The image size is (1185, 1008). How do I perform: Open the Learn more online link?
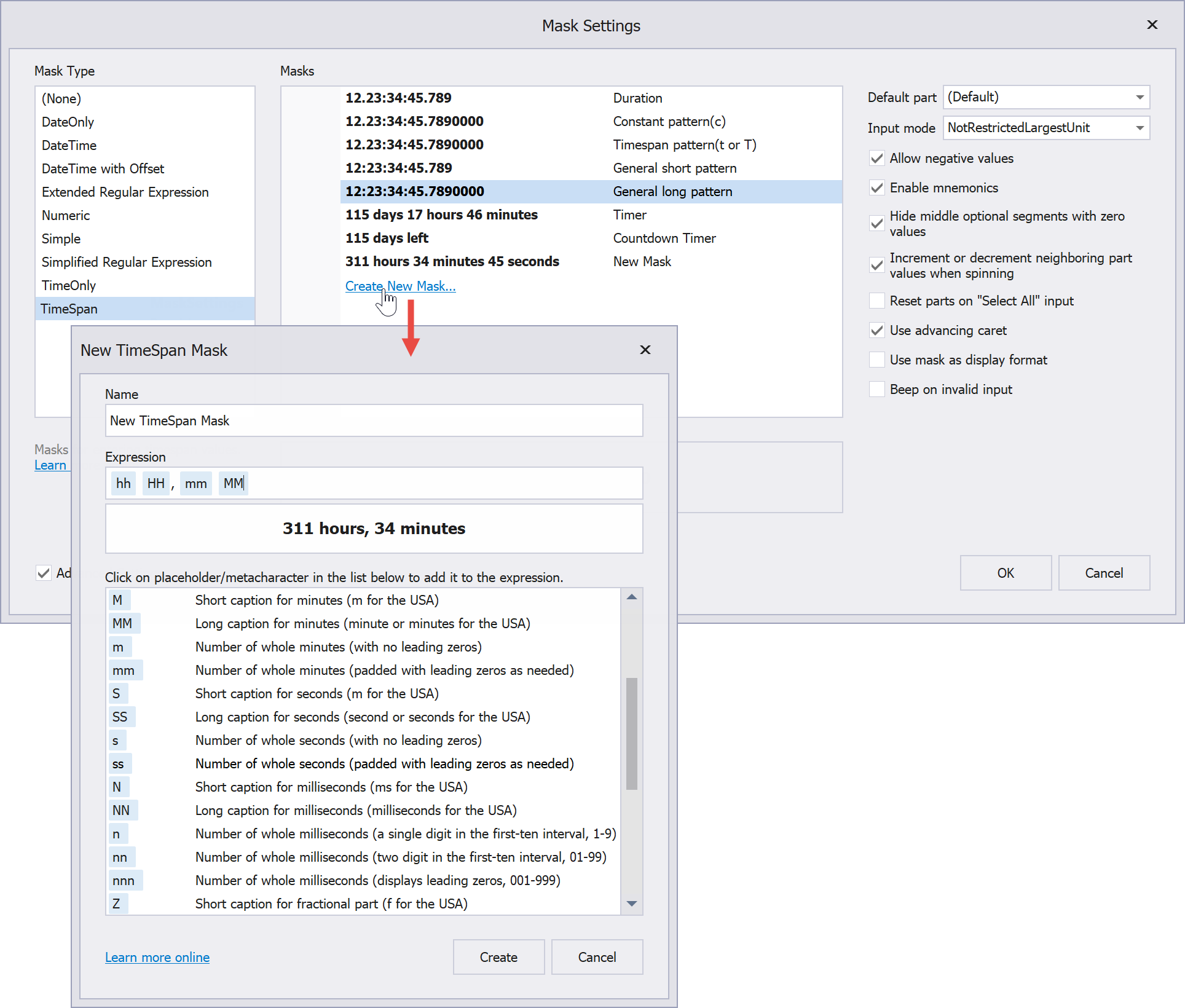157,957
